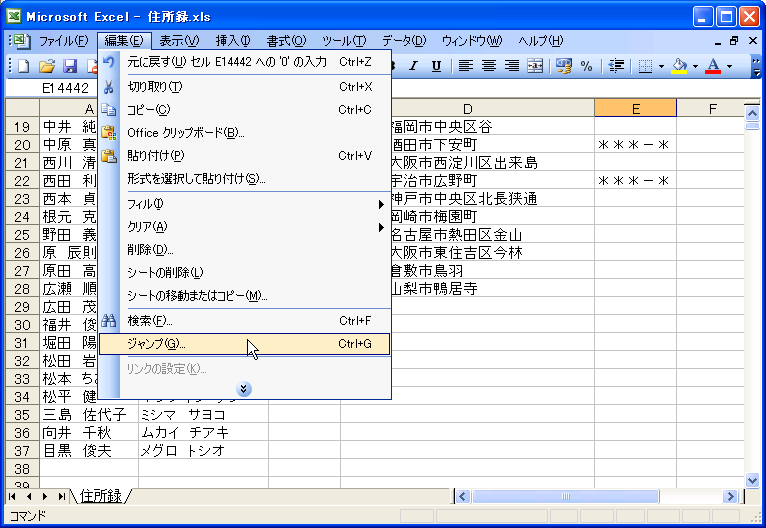Select column D header

point(467,108)
